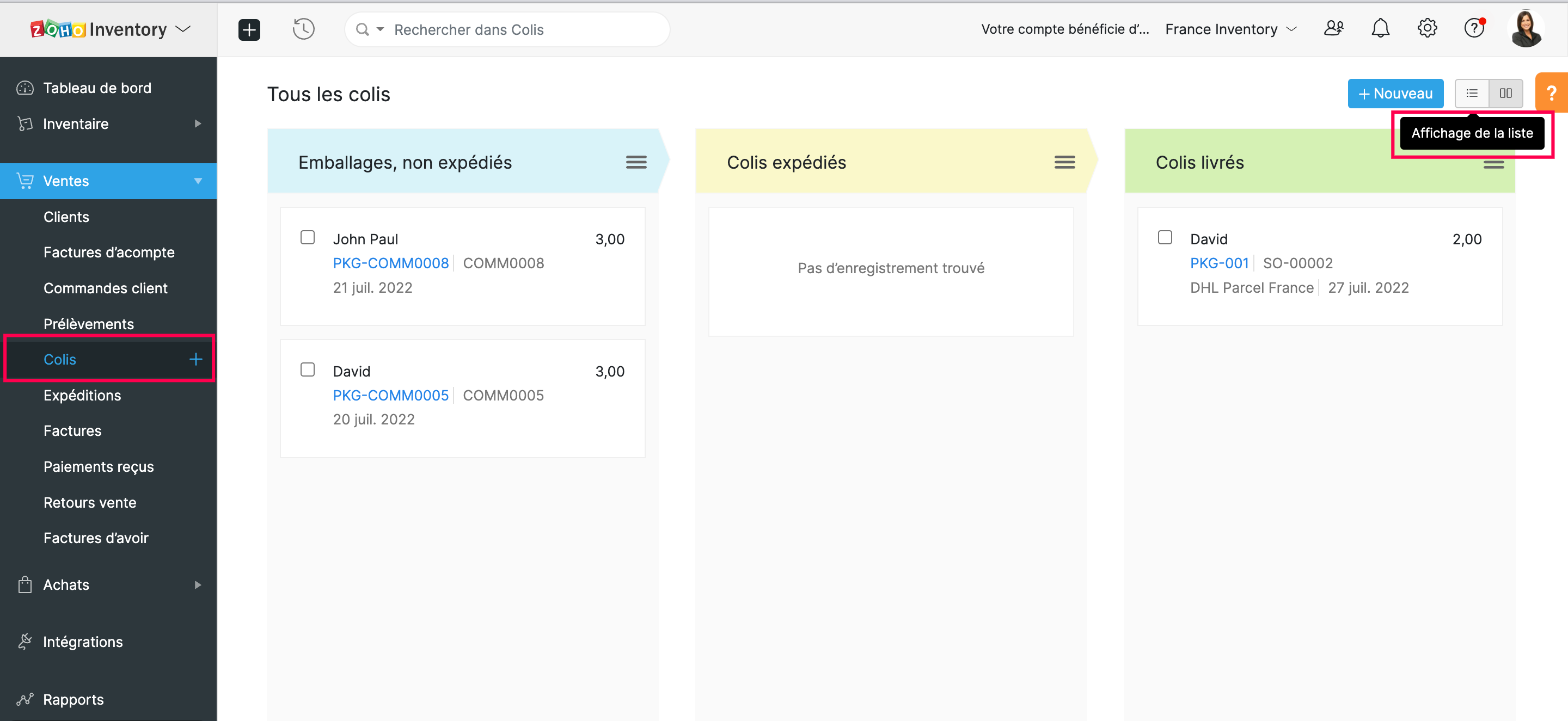Click the Intégrations plug icon
Viewport: 1568px width, 721px height.
pyautogui.click(x=25, y=642)
